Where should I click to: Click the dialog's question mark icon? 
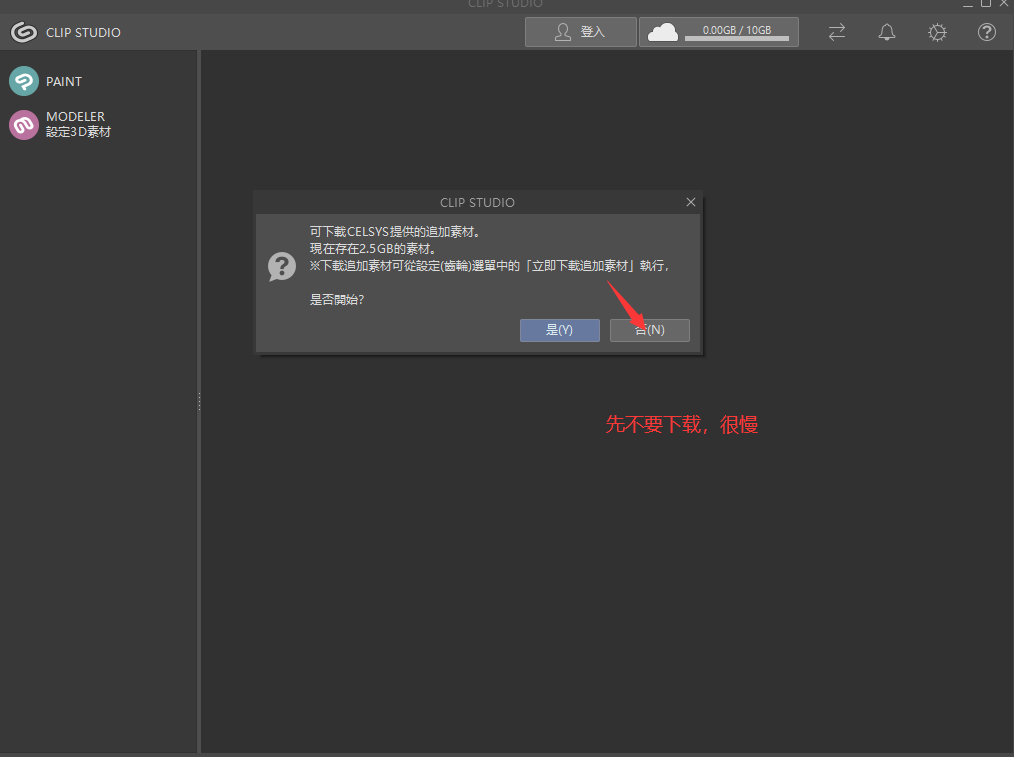282,266
